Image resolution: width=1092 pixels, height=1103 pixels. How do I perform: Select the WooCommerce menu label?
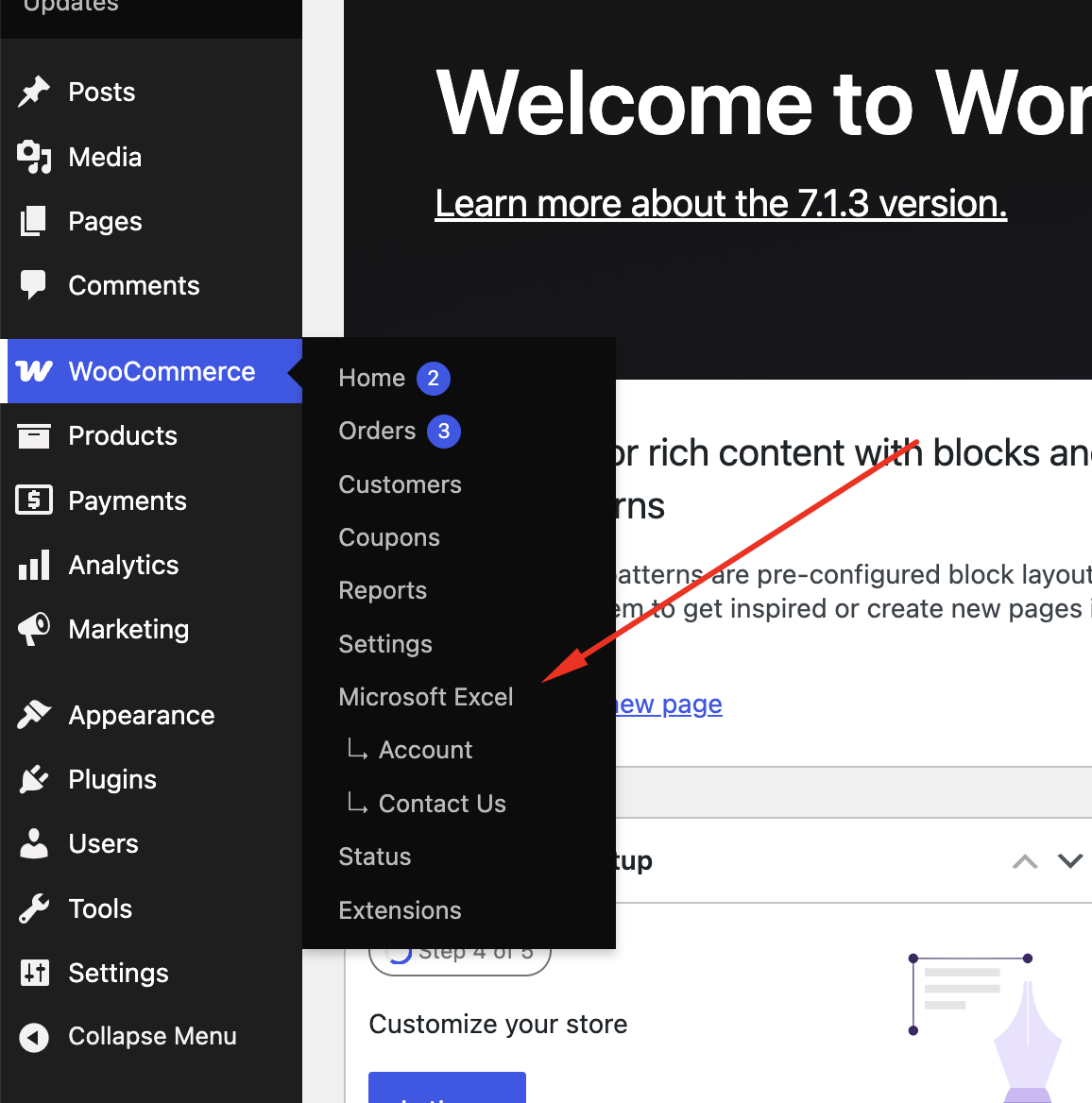pyautogui.click(x=162, y=371)
